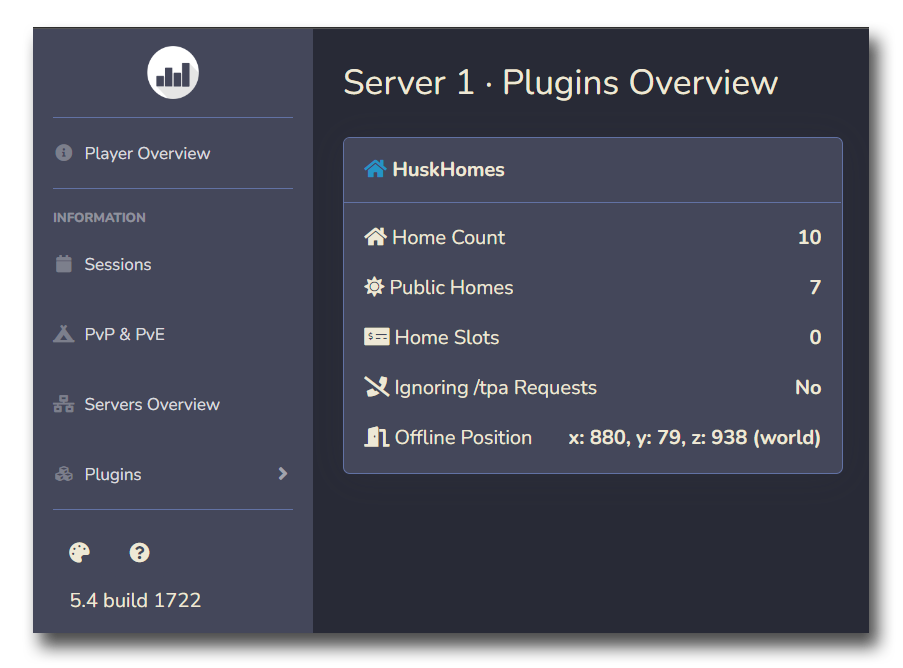The height and width of the screenshot is (668, 903).
Task: Click the Plan analytics logo icon
Action: pos(173,74)
